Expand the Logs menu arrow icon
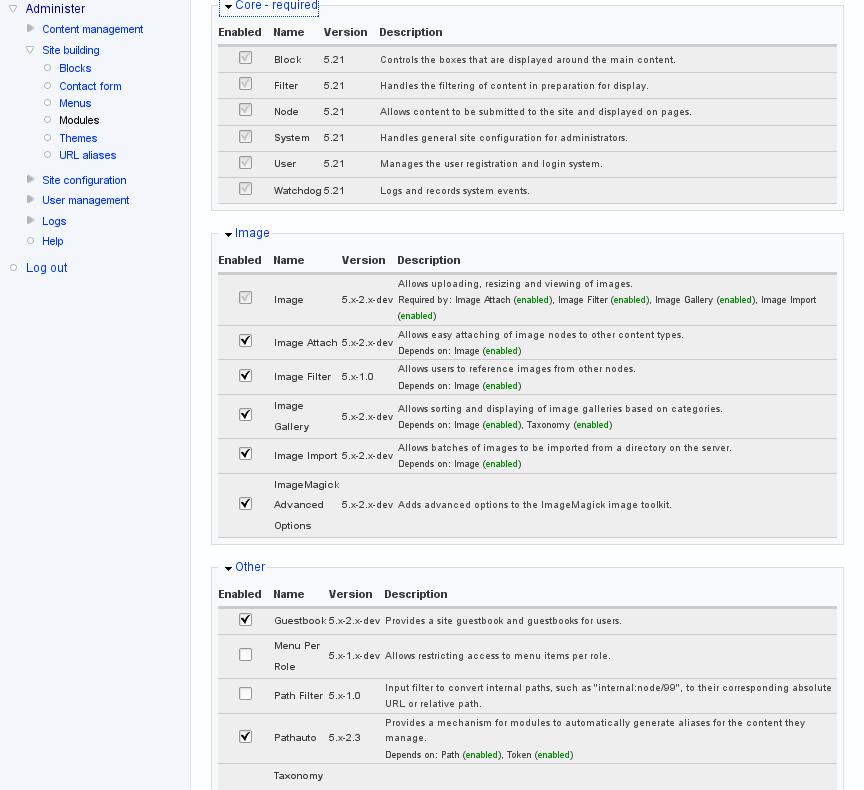The width and height of the screenshot is (864, 790). pos(31,221)
